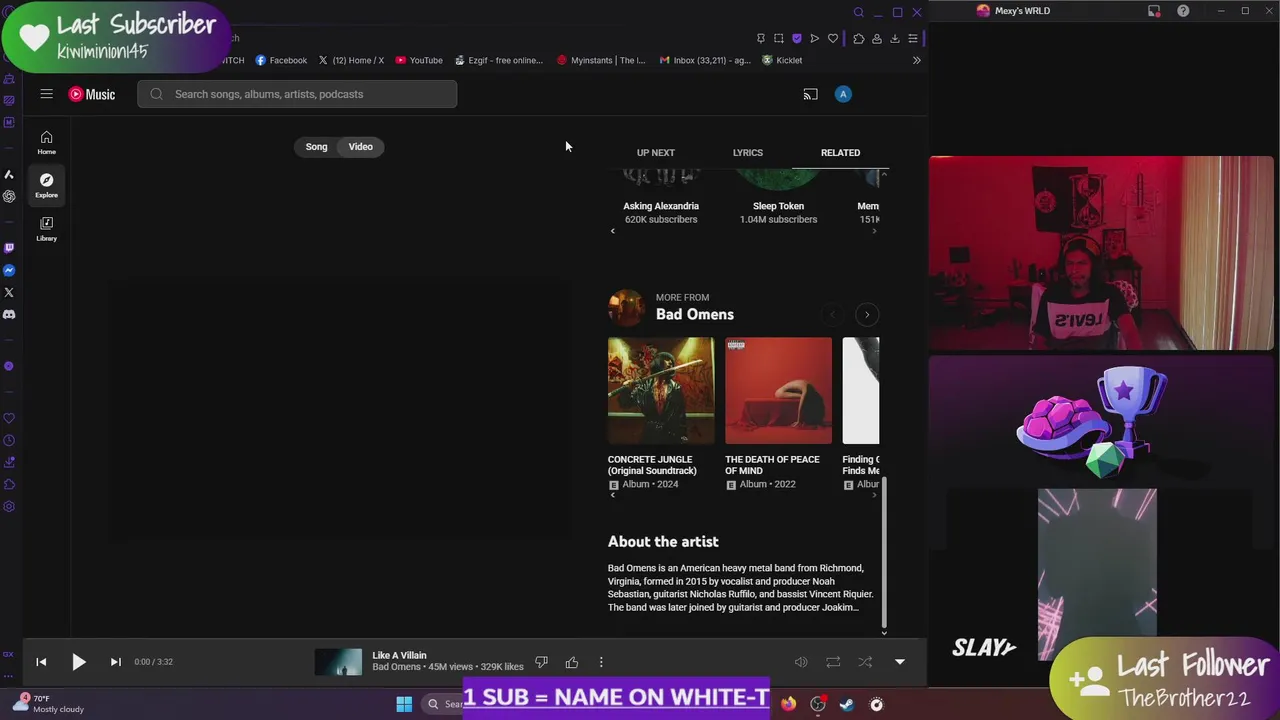The image size is (1280, 720).
Task: Open the YouTube Music guide hamburger menu
Action: 46,94
